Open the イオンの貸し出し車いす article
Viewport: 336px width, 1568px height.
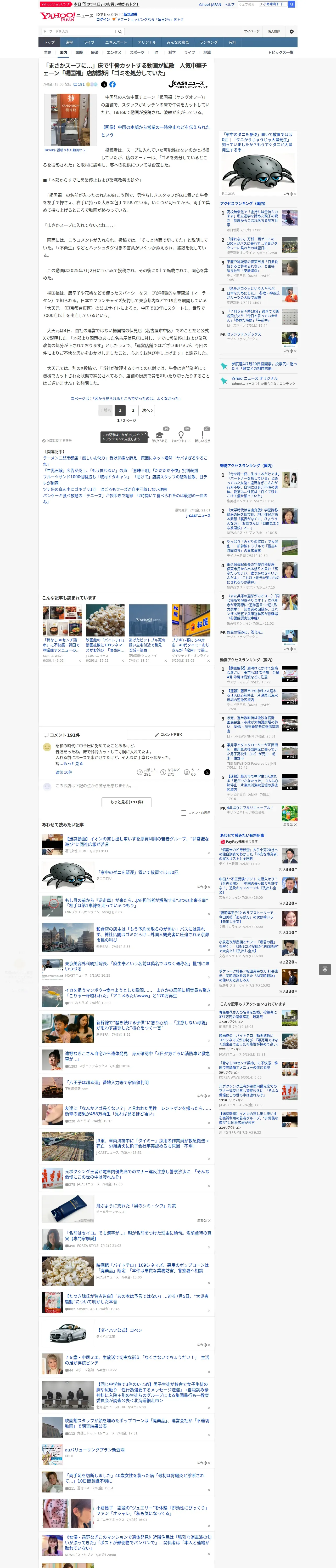coord(137,841)
